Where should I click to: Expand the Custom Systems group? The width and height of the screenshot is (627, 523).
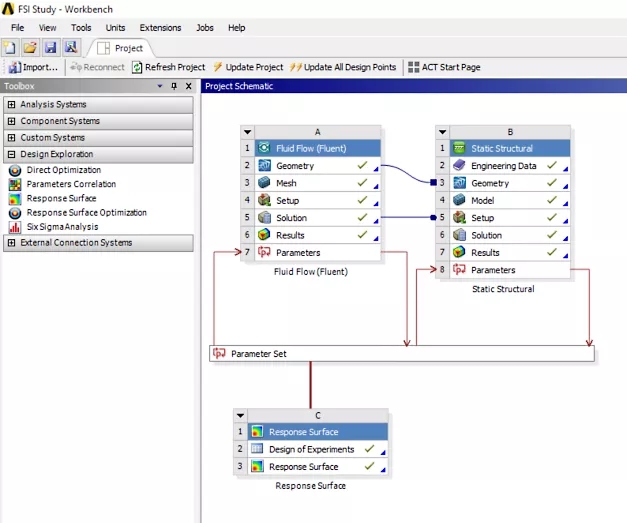pyautogui.click(x=12, y=138)
